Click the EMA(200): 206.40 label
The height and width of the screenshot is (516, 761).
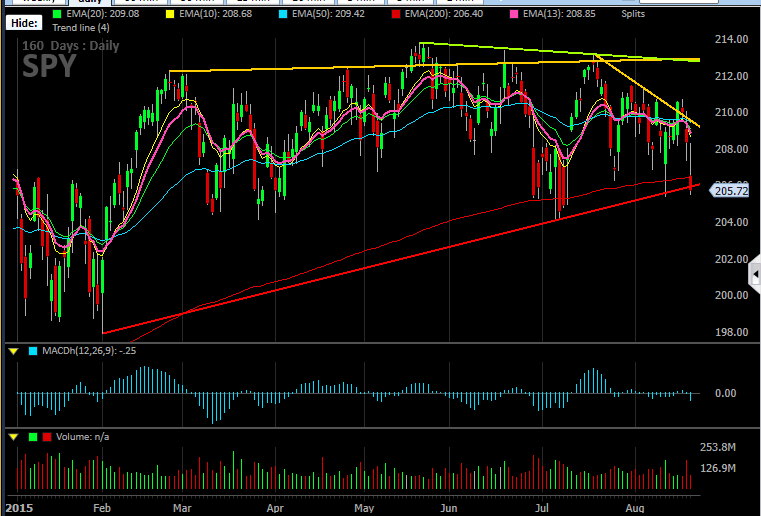[x=444, y=14]
